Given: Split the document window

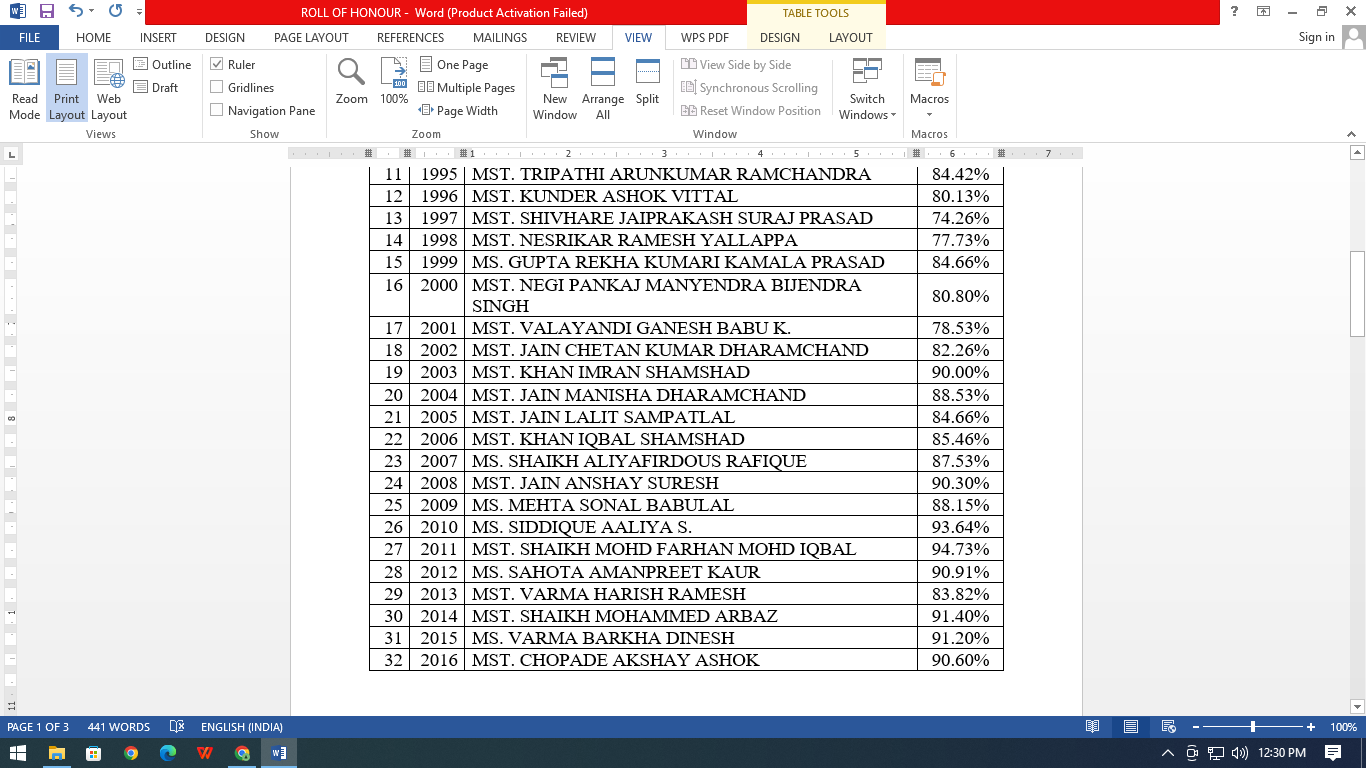Looking at the screenshot, I should coord(648,82).
